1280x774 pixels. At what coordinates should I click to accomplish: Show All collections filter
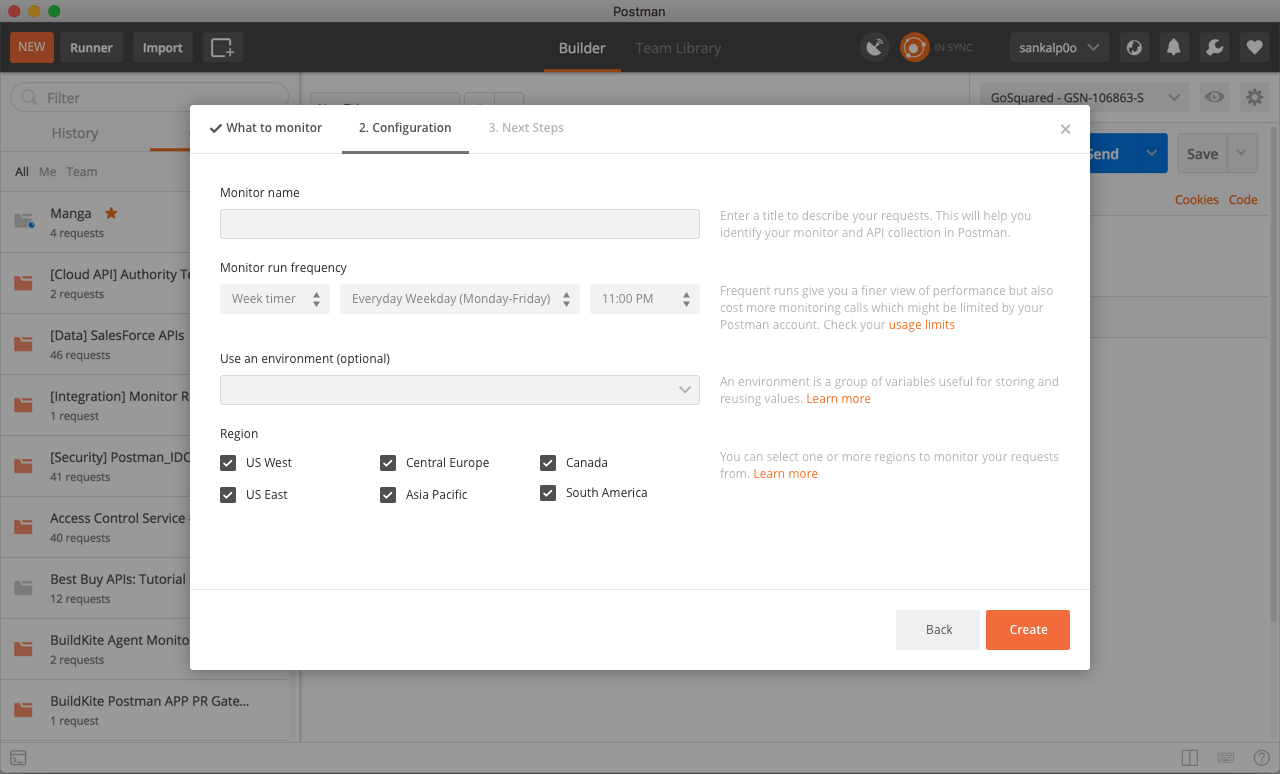22,172
